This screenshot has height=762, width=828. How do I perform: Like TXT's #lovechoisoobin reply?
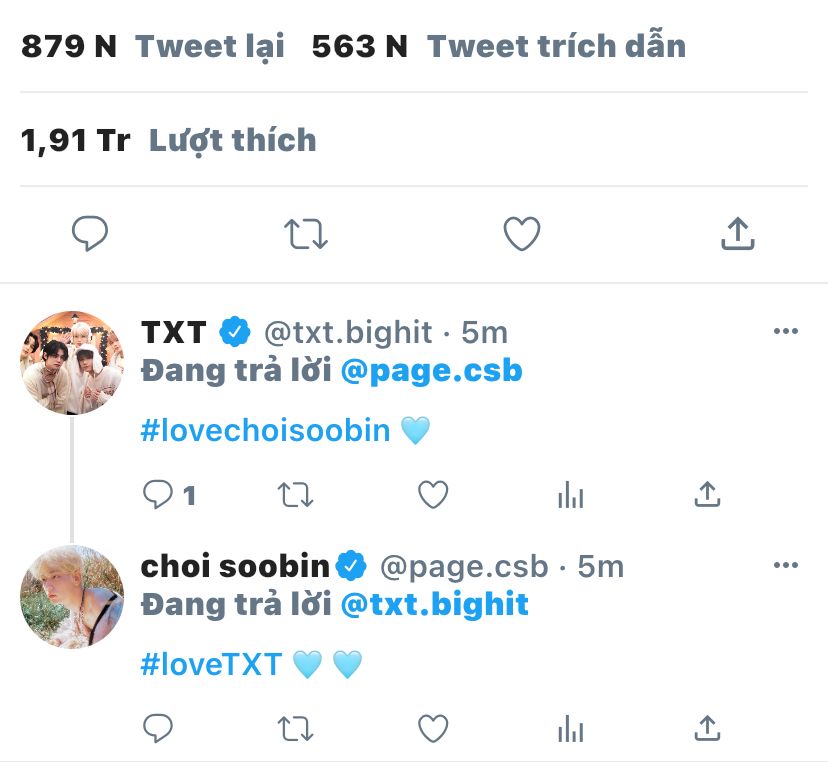(x=432, y=494)
